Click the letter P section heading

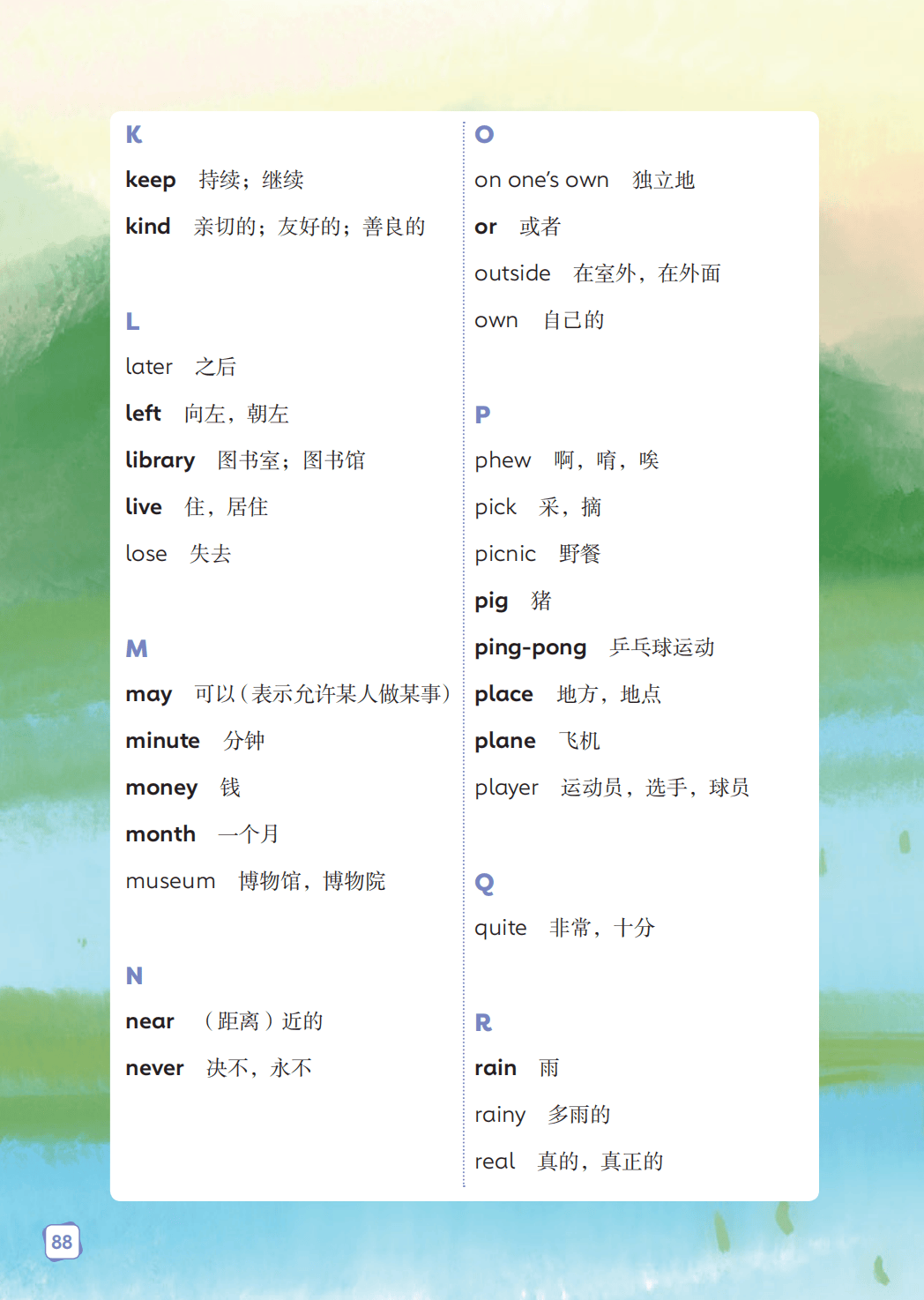(x=482, y=415)
